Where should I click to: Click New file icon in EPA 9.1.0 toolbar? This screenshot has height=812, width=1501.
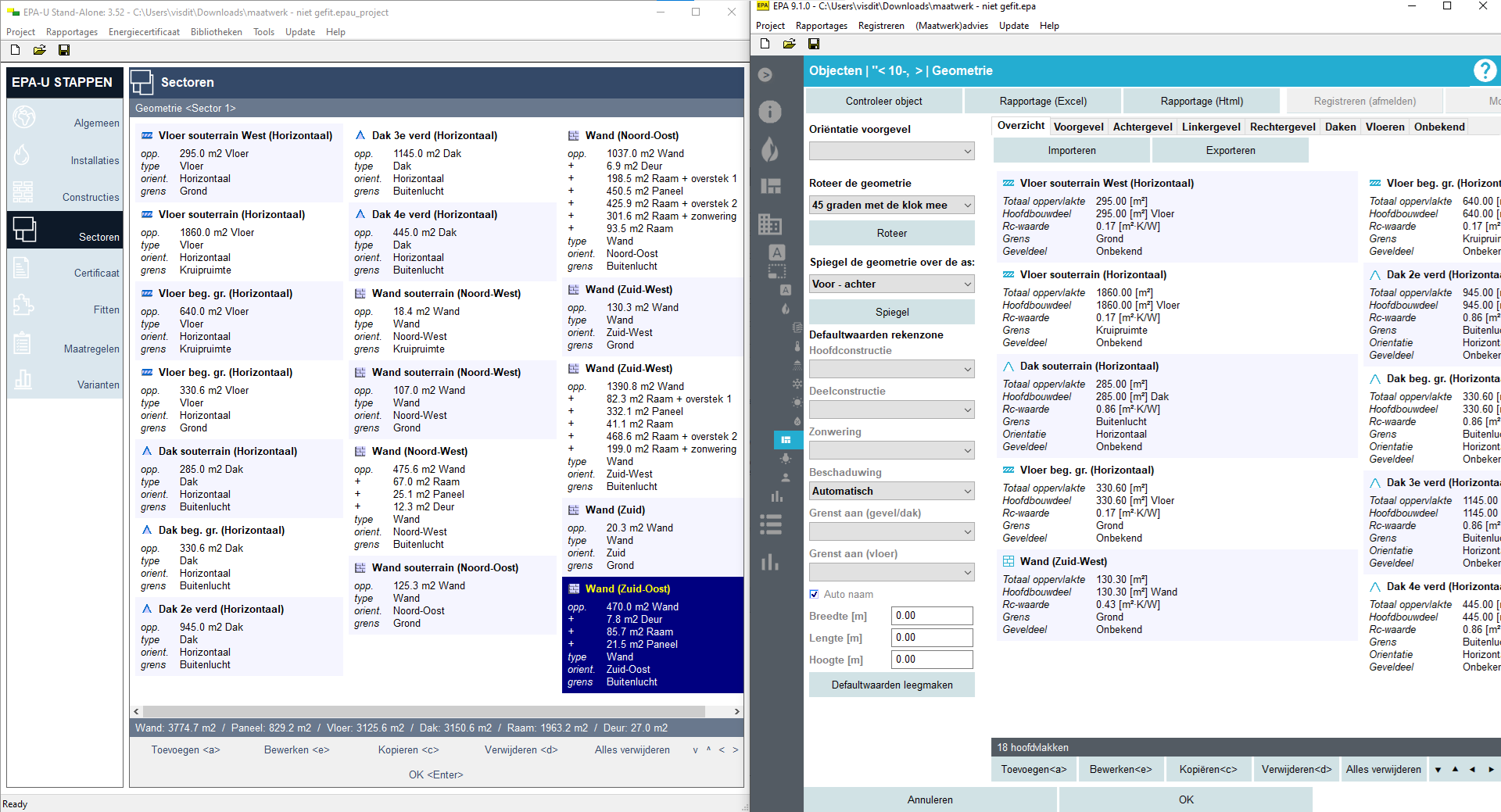tap(765, 44)
